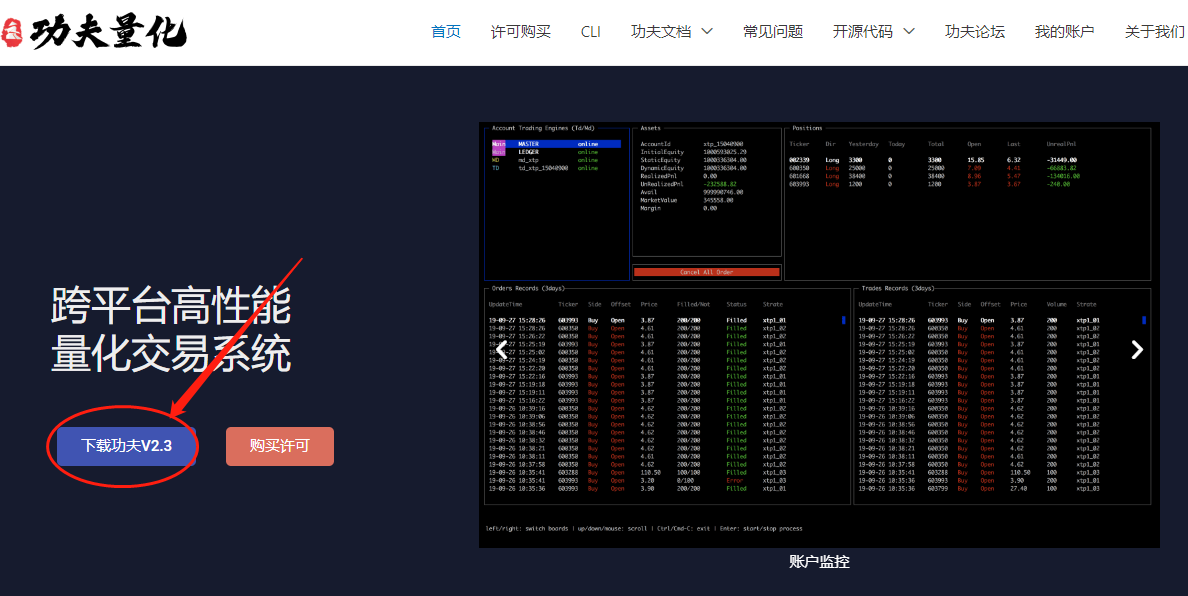Image resolution: width=1188 pixels, height=596 pixels.
Task: Click the account monitoring terminal screenshot
Action: tap(819, 335)
